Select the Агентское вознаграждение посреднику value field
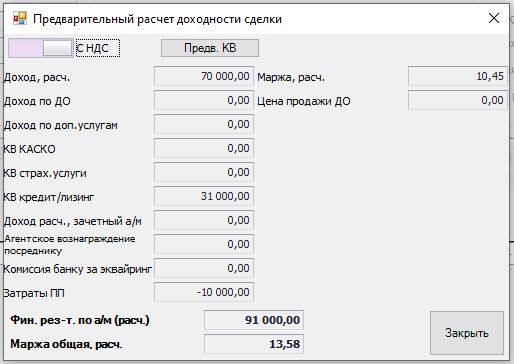The image size is (514, 364). [204, 244]
